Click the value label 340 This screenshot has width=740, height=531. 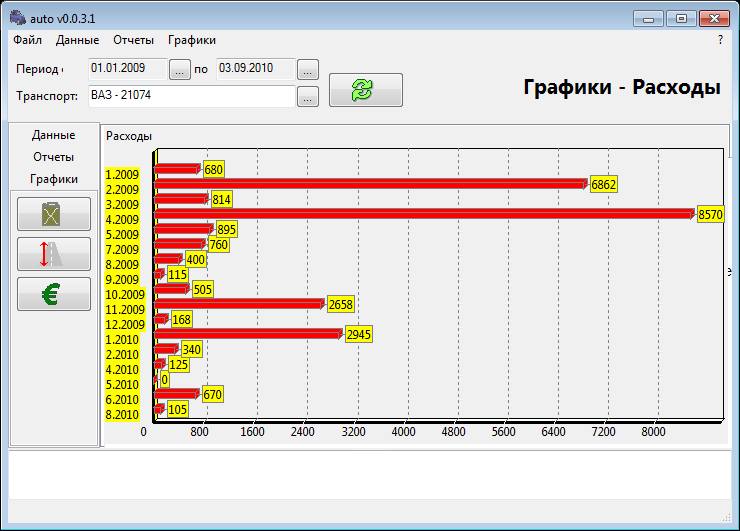pyautogui.click(x=192, y=349)
